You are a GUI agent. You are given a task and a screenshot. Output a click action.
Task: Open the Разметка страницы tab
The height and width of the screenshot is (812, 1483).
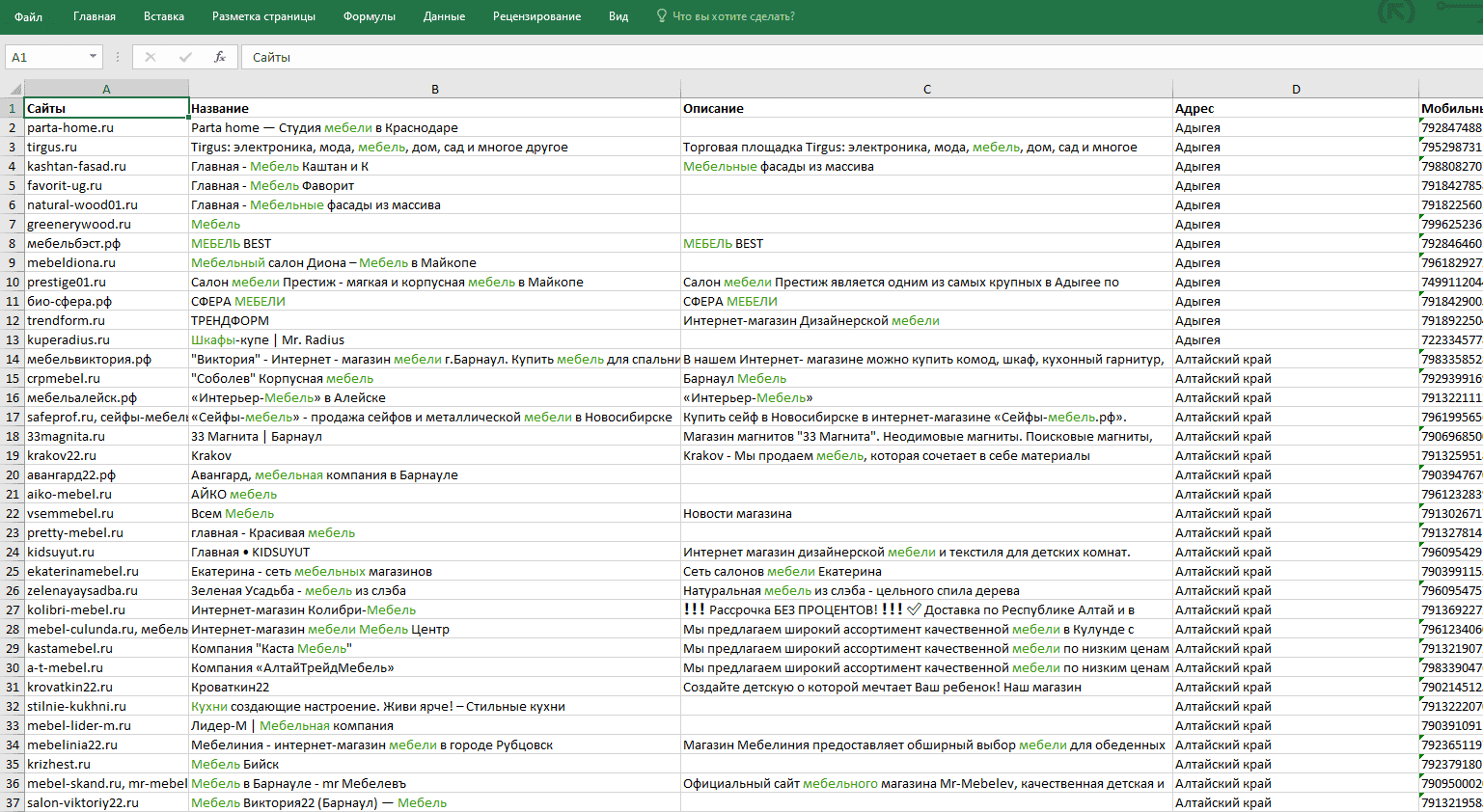[x=263, y=16]
